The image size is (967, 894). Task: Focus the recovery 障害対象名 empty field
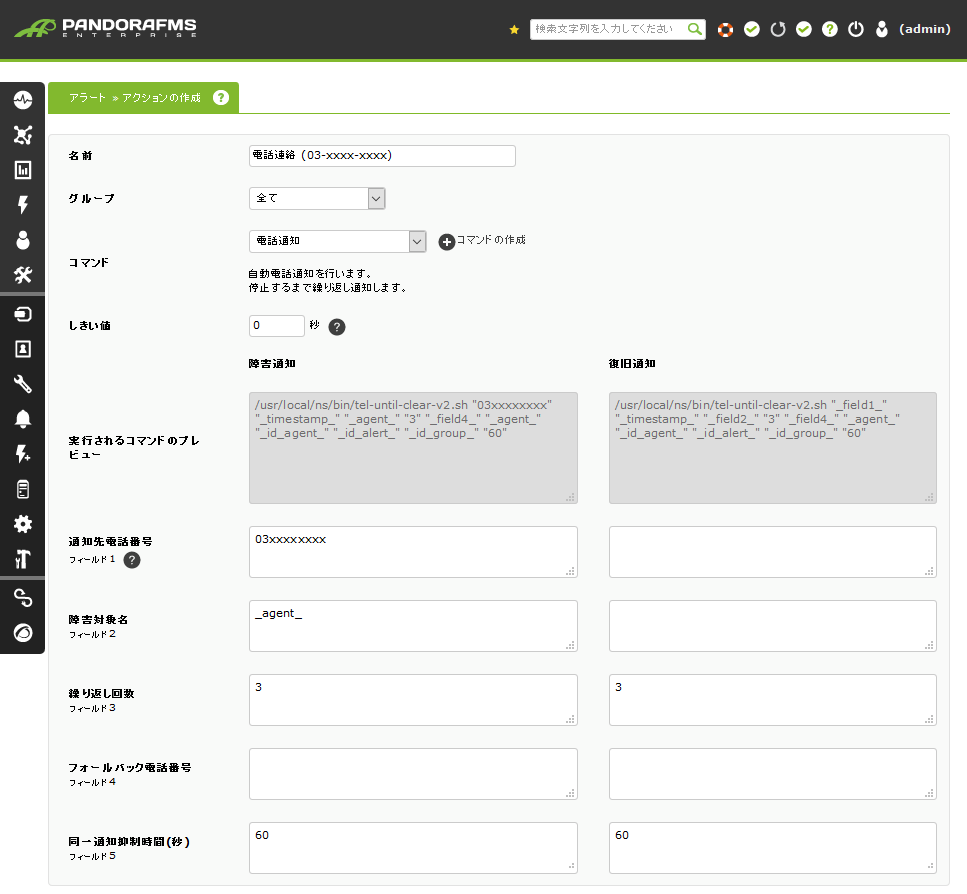(773, 626)
